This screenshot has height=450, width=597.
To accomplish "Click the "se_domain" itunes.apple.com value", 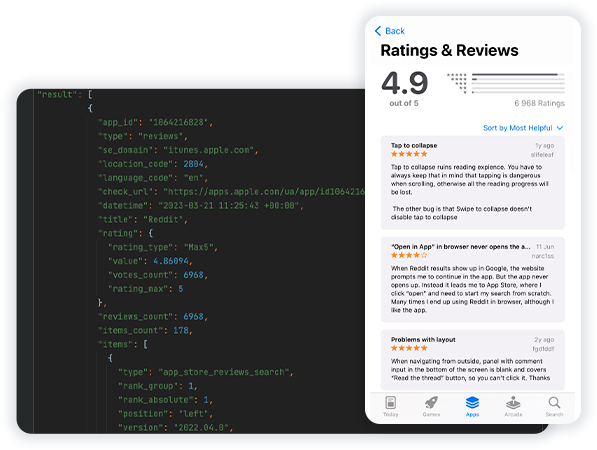I will (209, 150).
